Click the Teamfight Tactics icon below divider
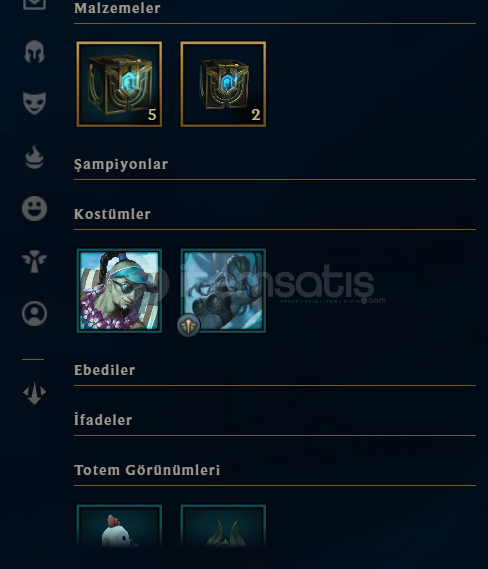488x569 pixels. click(x=34, y=393)
